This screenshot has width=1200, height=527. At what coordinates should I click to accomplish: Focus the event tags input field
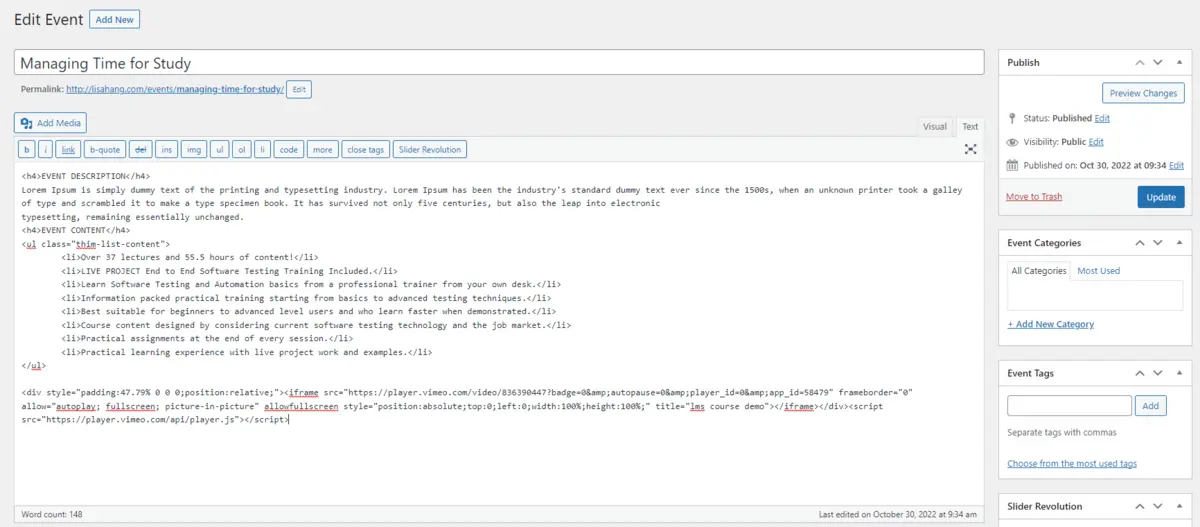click(1069, 406)
